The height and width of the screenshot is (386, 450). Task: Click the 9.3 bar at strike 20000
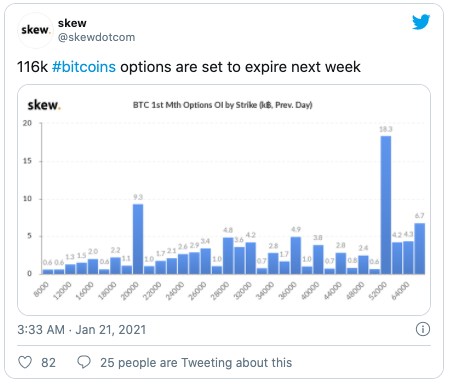[x=138, y=239]
